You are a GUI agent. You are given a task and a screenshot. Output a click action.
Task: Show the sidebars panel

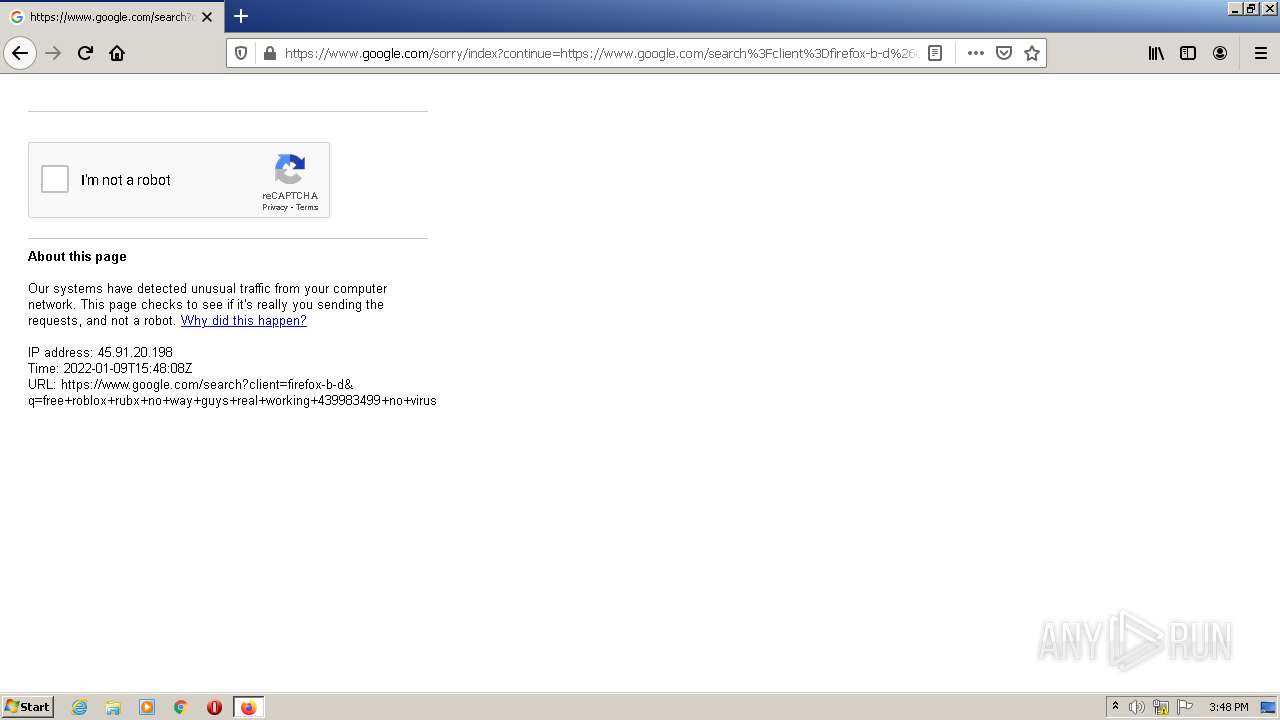point(1188,53)
